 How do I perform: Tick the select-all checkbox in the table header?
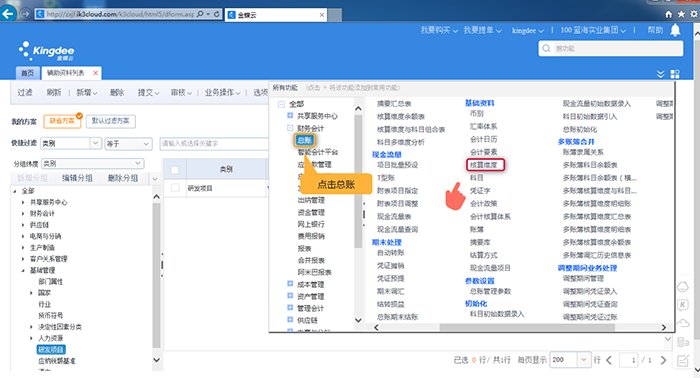[175, 170]
